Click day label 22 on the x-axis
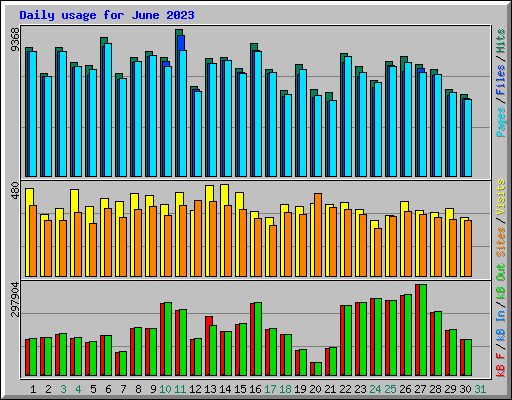Screen dimensions: 512x400 pyautogui.click(x=345, y=389)
